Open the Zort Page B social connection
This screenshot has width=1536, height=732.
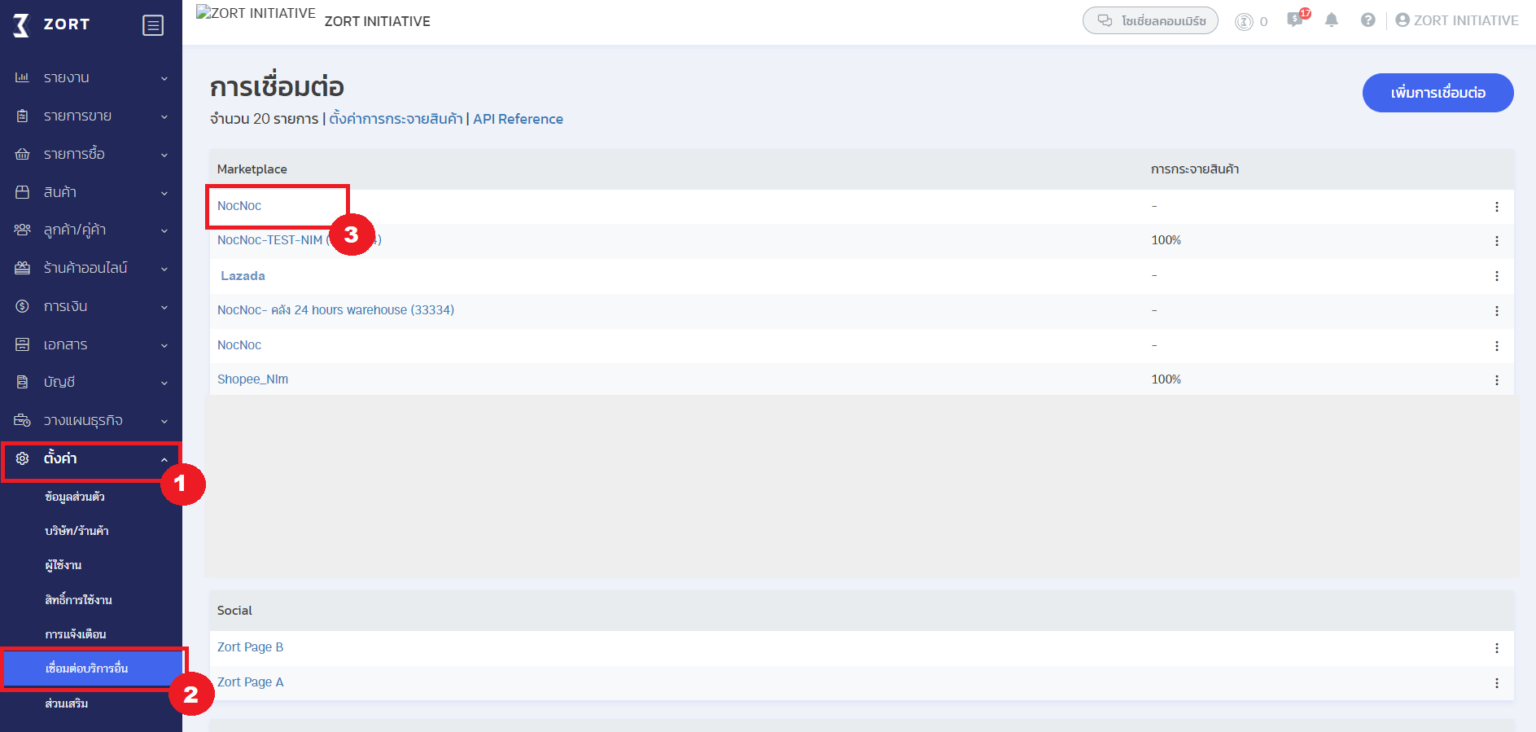coord(250,647)
